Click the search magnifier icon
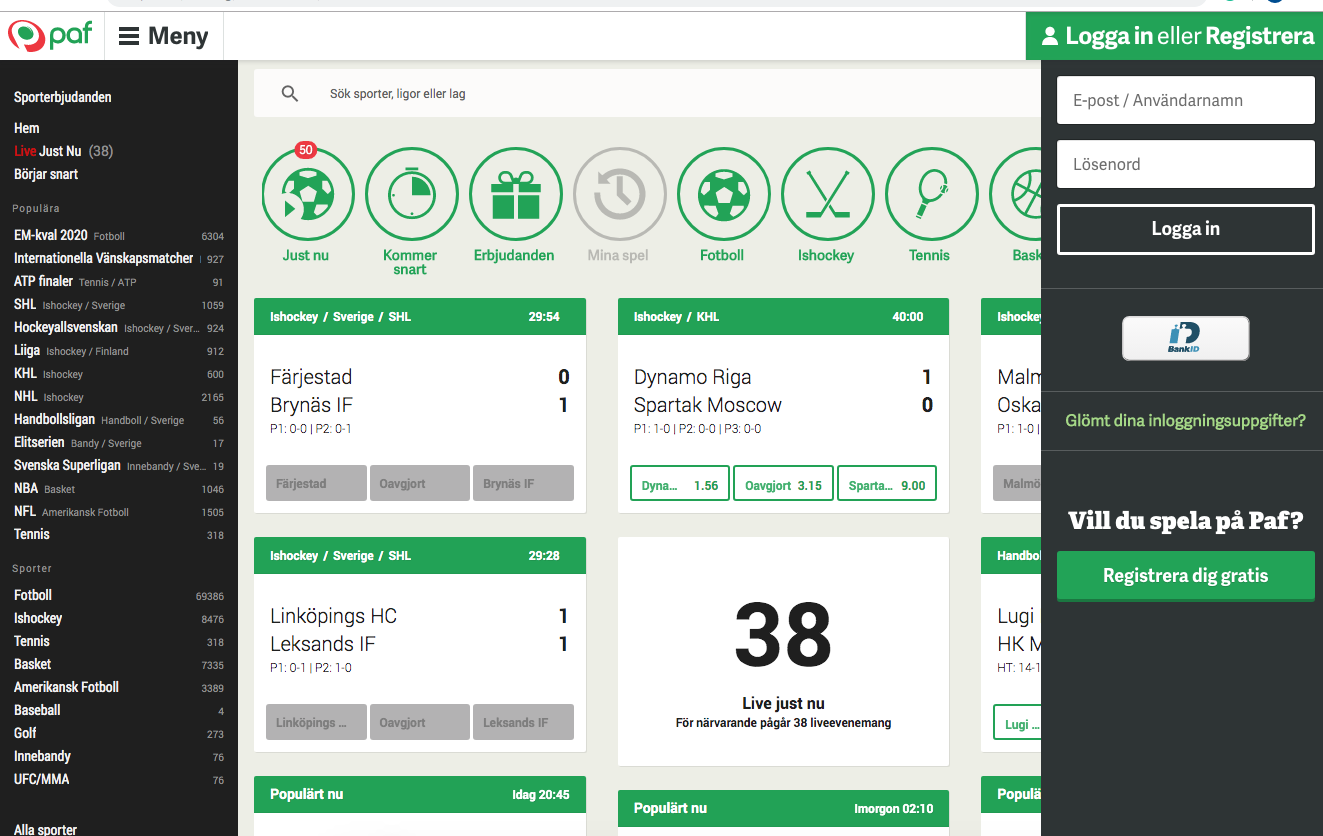 coord(290,94)
